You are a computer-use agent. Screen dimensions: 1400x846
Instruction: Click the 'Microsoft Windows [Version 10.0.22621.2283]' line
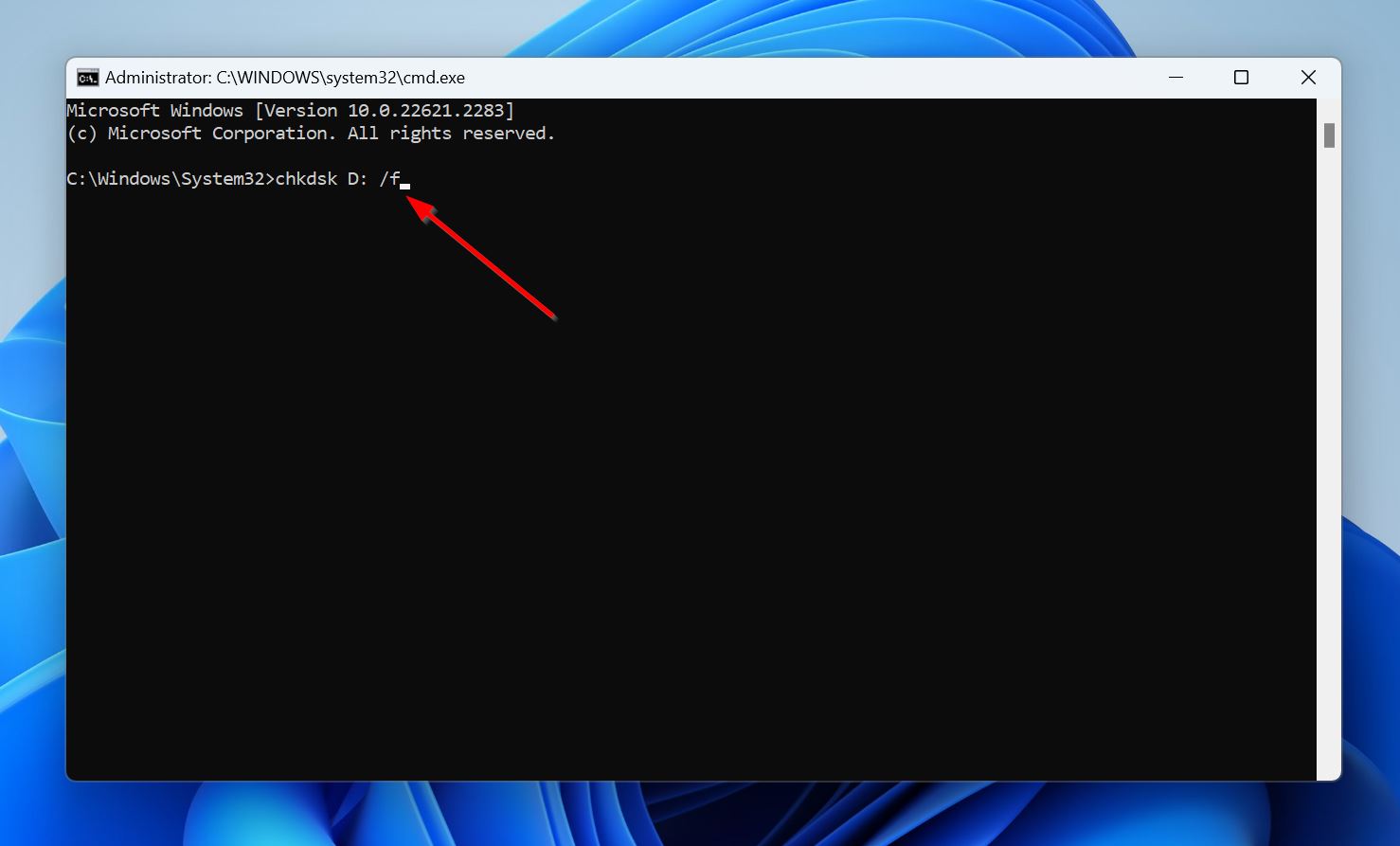tap(291, 111)
